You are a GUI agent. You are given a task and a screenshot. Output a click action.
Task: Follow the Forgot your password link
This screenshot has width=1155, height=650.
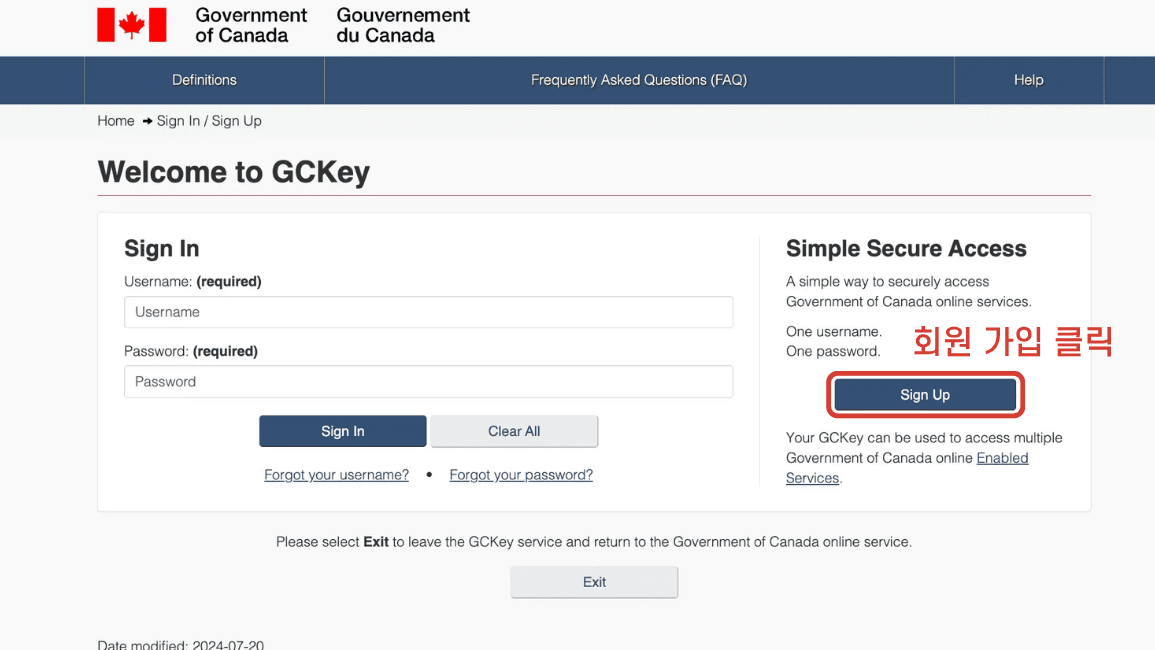coord(521,475)
